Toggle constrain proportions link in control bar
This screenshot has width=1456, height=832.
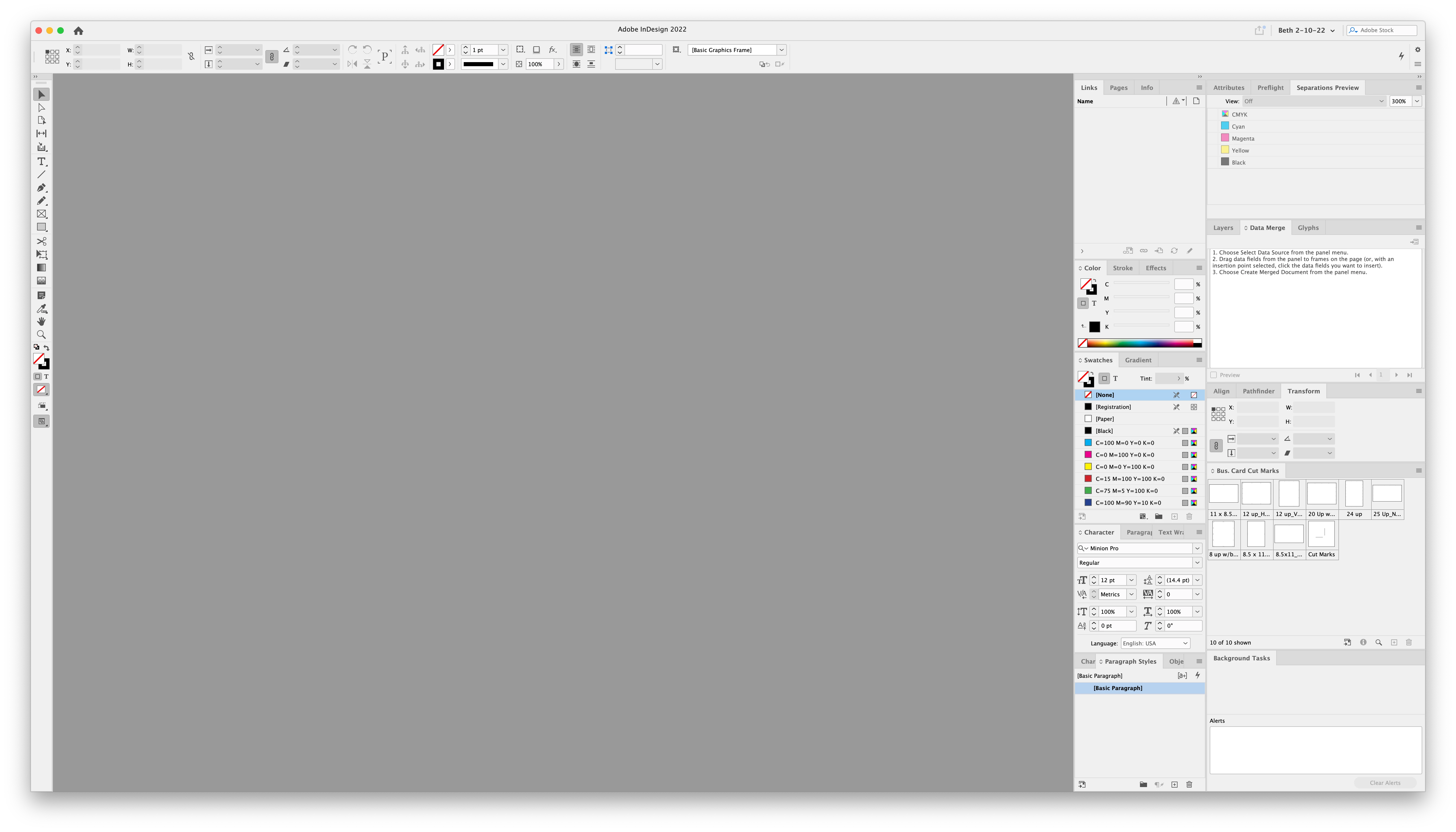(x=271, y=57)
